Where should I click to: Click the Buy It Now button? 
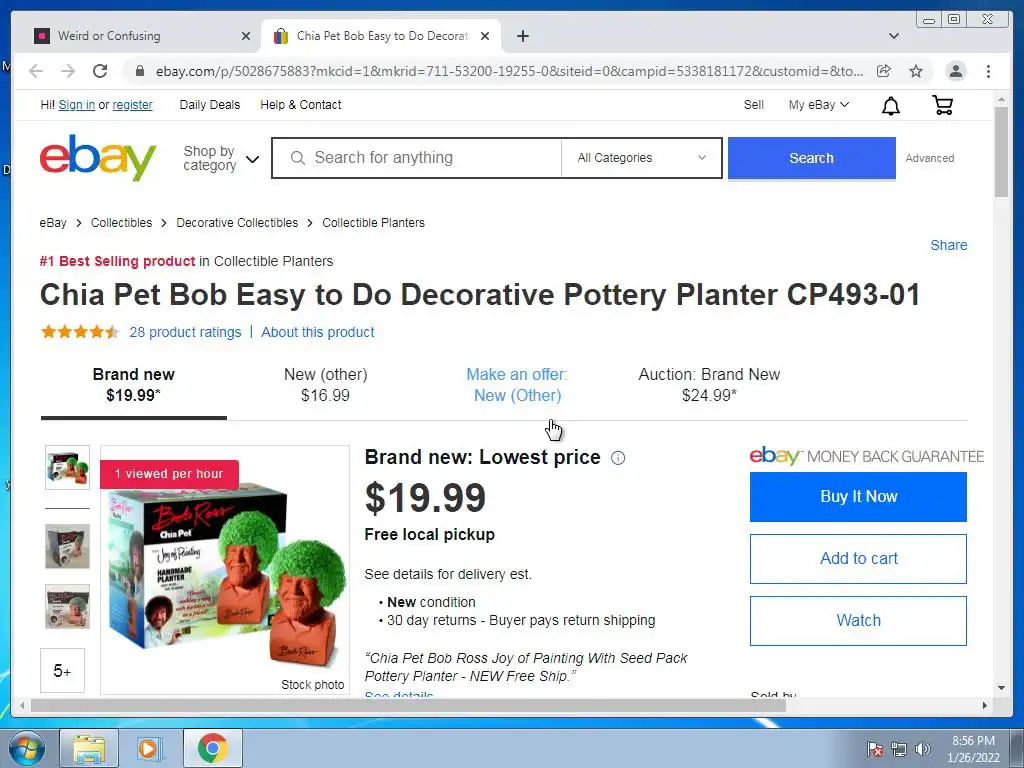tap(858, 497)
